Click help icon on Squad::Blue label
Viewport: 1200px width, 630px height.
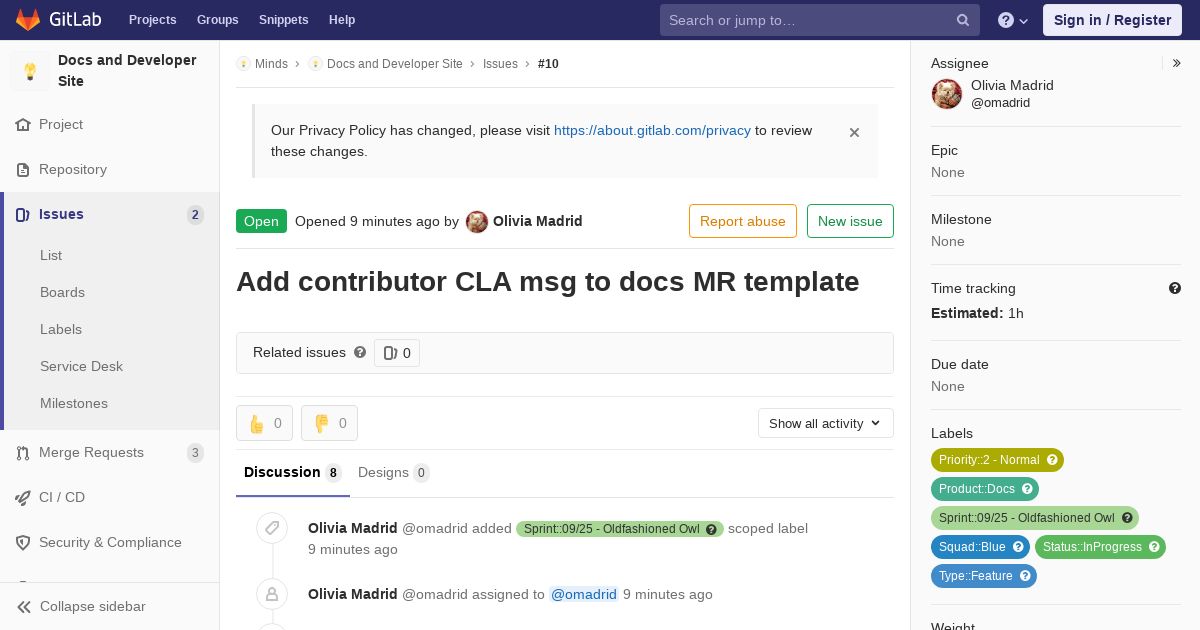click(x=1018, y=547)
